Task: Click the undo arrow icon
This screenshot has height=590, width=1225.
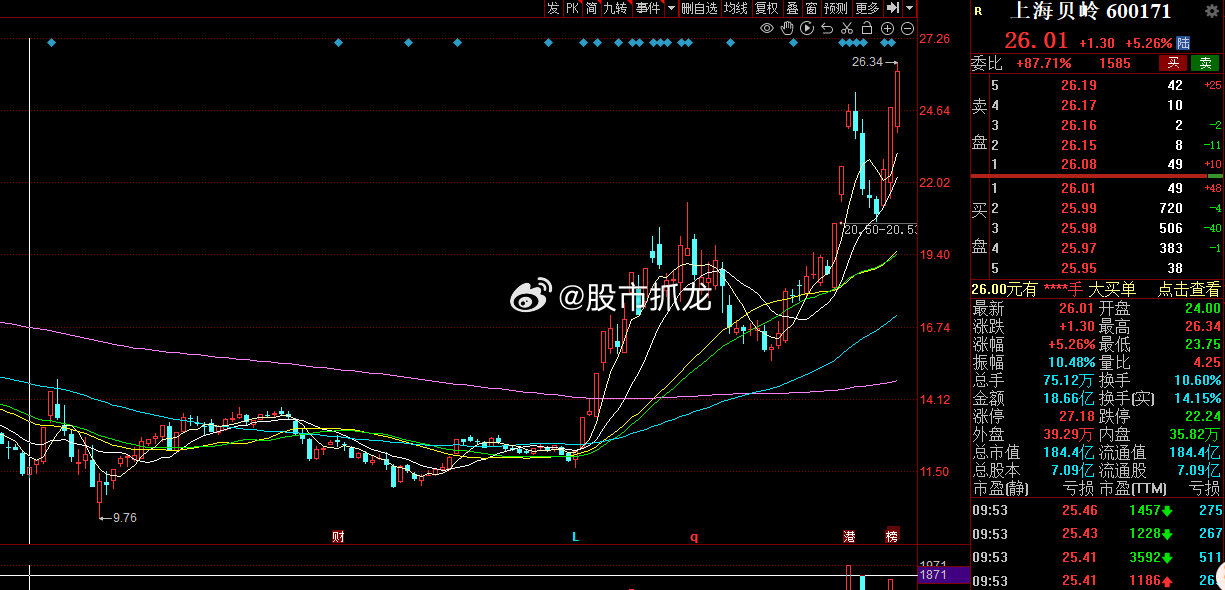Action: [827, 28]
